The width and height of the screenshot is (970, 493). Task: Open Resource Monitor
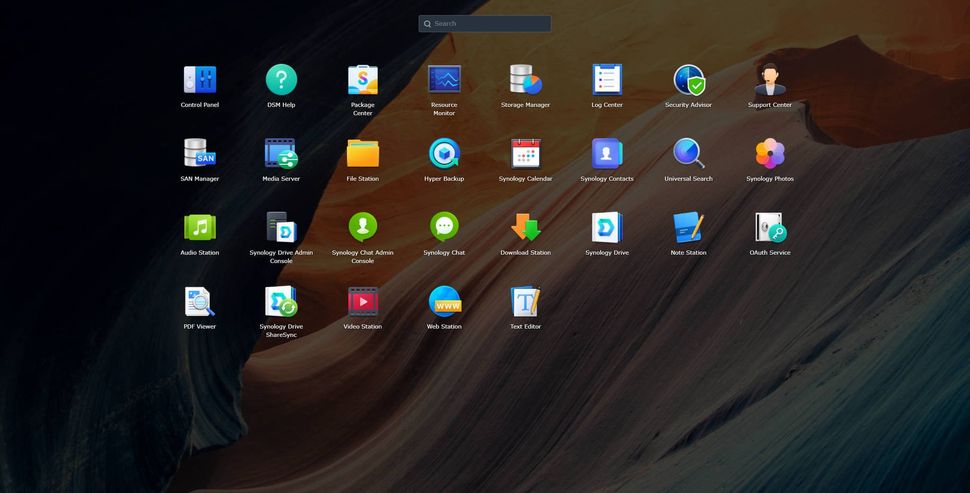pyautogui.click(x=444, y=80)
